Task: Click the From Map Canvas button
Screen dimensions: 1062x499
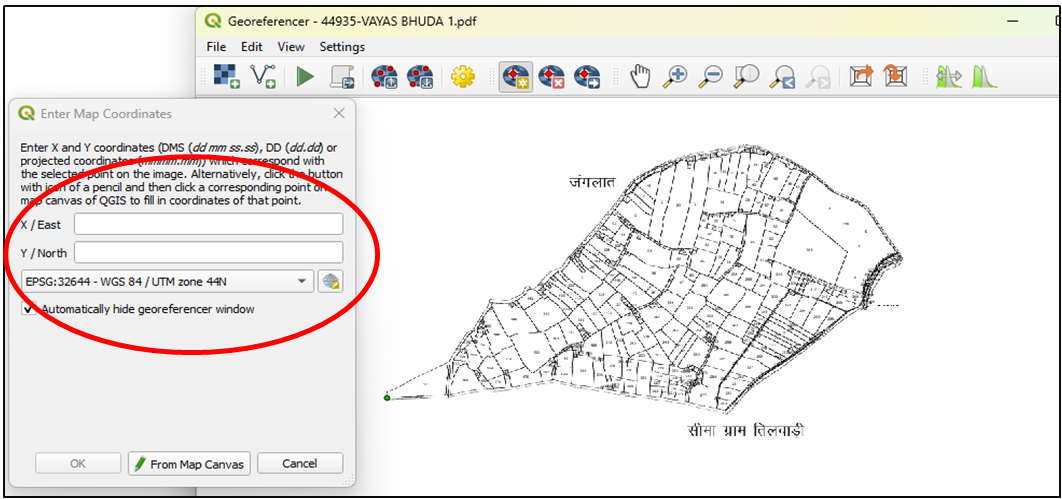Action: (188, 464)
